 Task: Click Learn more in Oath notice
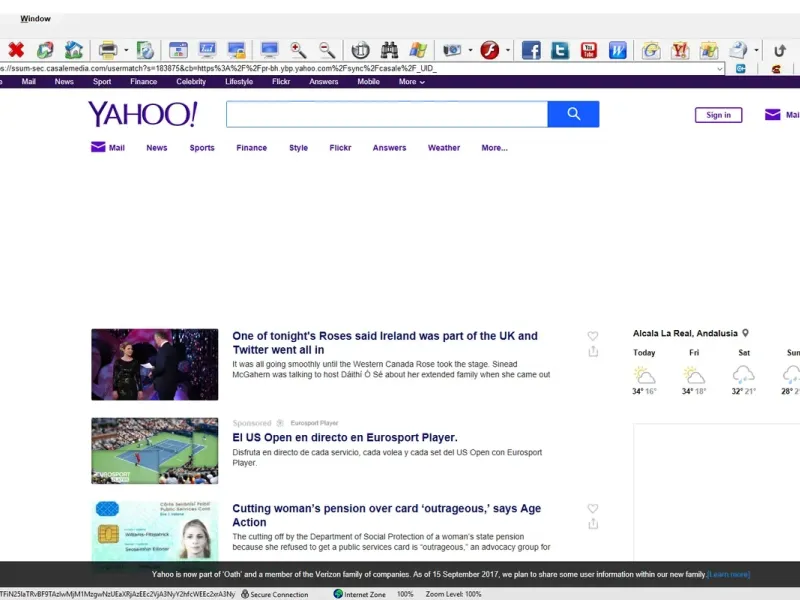click(729, 574)
